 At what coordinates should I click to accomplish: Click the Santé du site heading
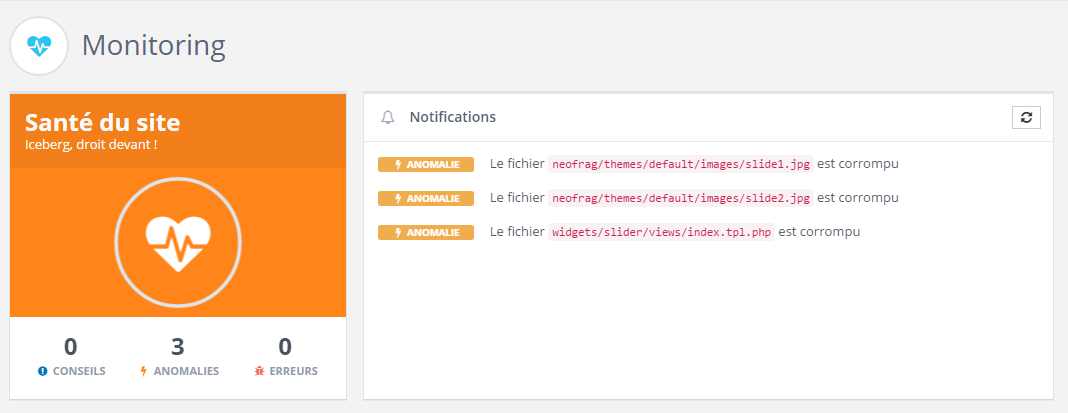tap(102, 123)
